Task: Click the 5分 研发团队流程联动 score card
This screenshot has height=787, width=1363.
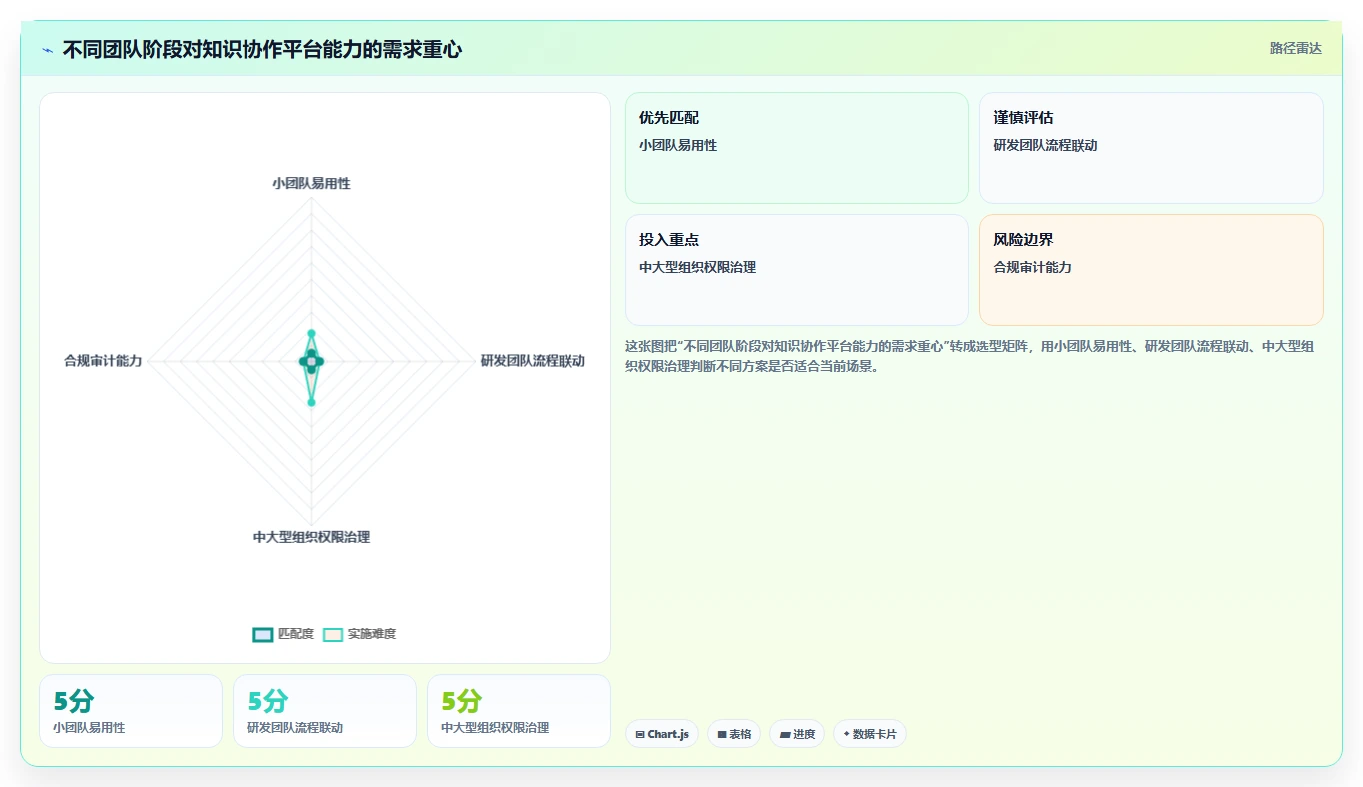Action: (x=325, y=711)
